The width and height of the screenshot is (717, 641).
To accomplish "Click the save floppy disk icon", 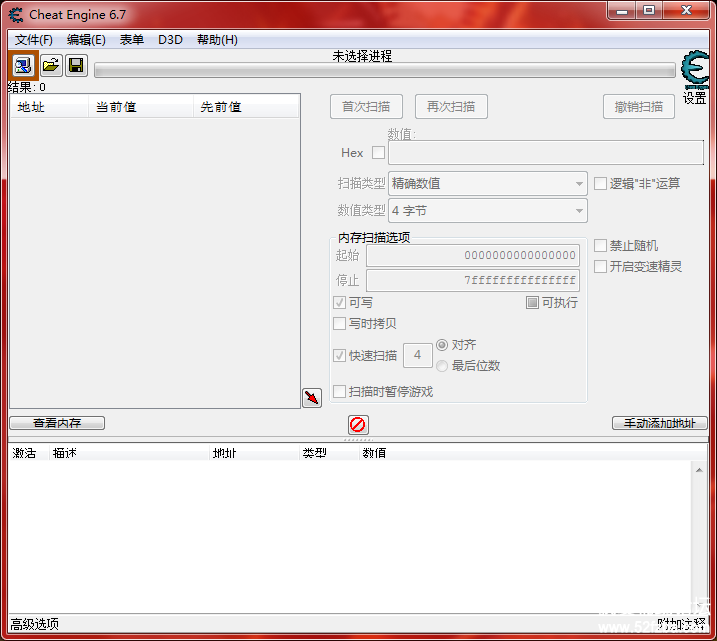I will click(x=76, y=65).
